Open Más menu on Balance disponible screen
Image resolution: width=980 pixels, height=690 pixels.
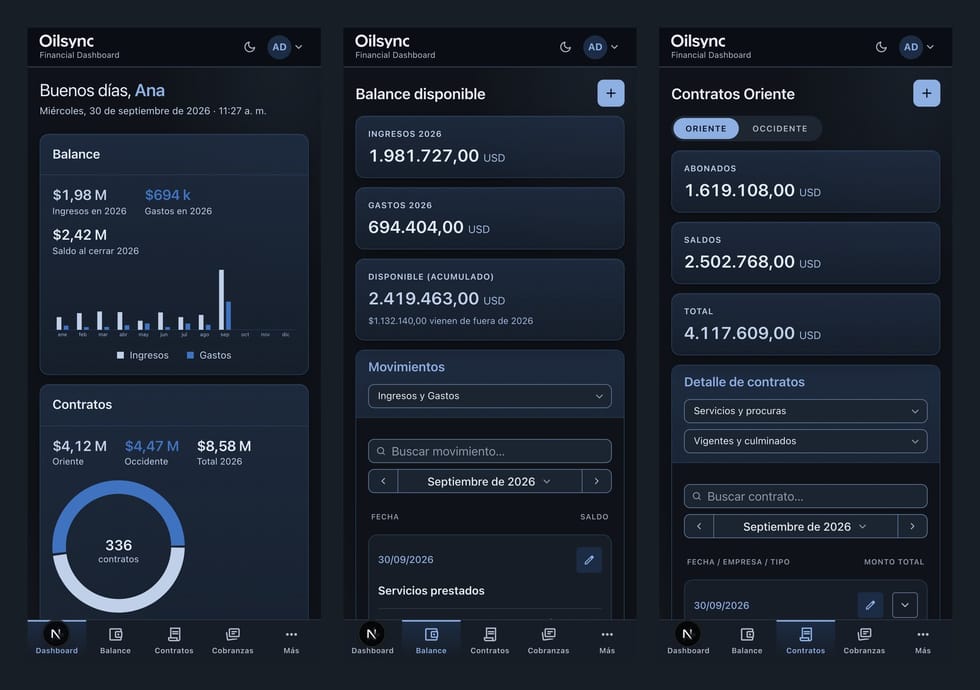[607, 640]
